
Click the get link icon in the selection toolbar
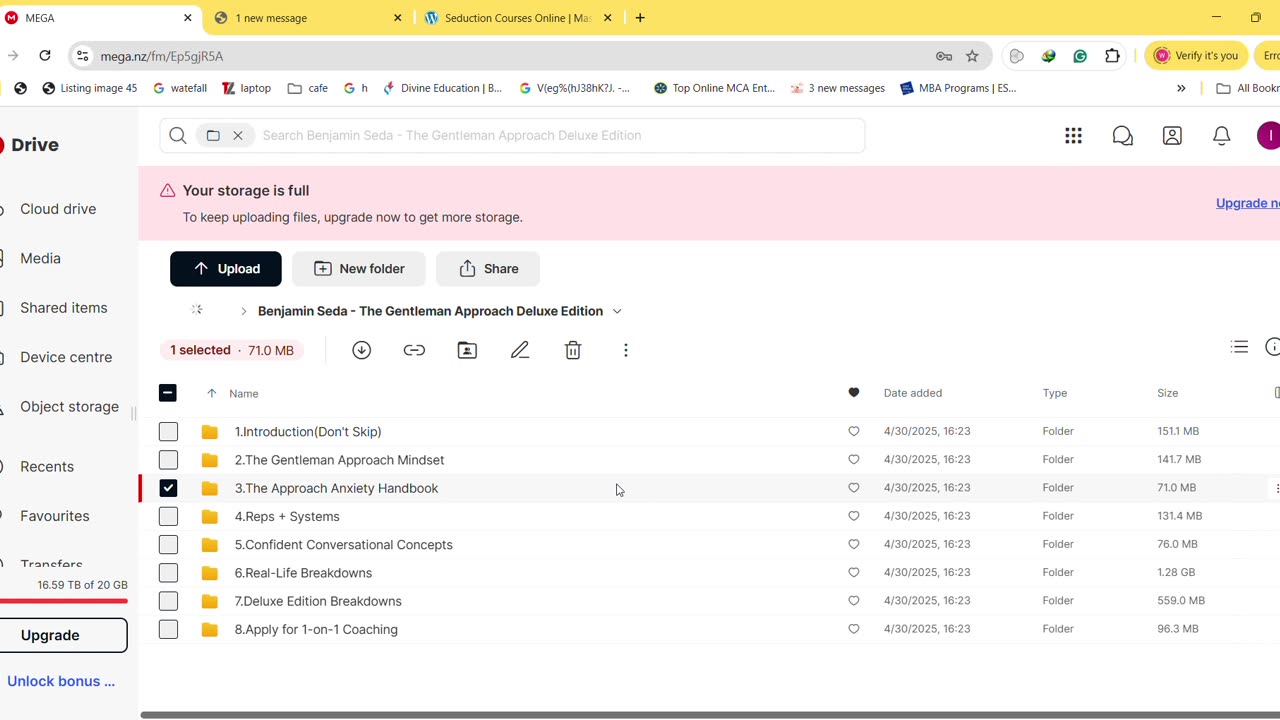click(x=414, y=350)
